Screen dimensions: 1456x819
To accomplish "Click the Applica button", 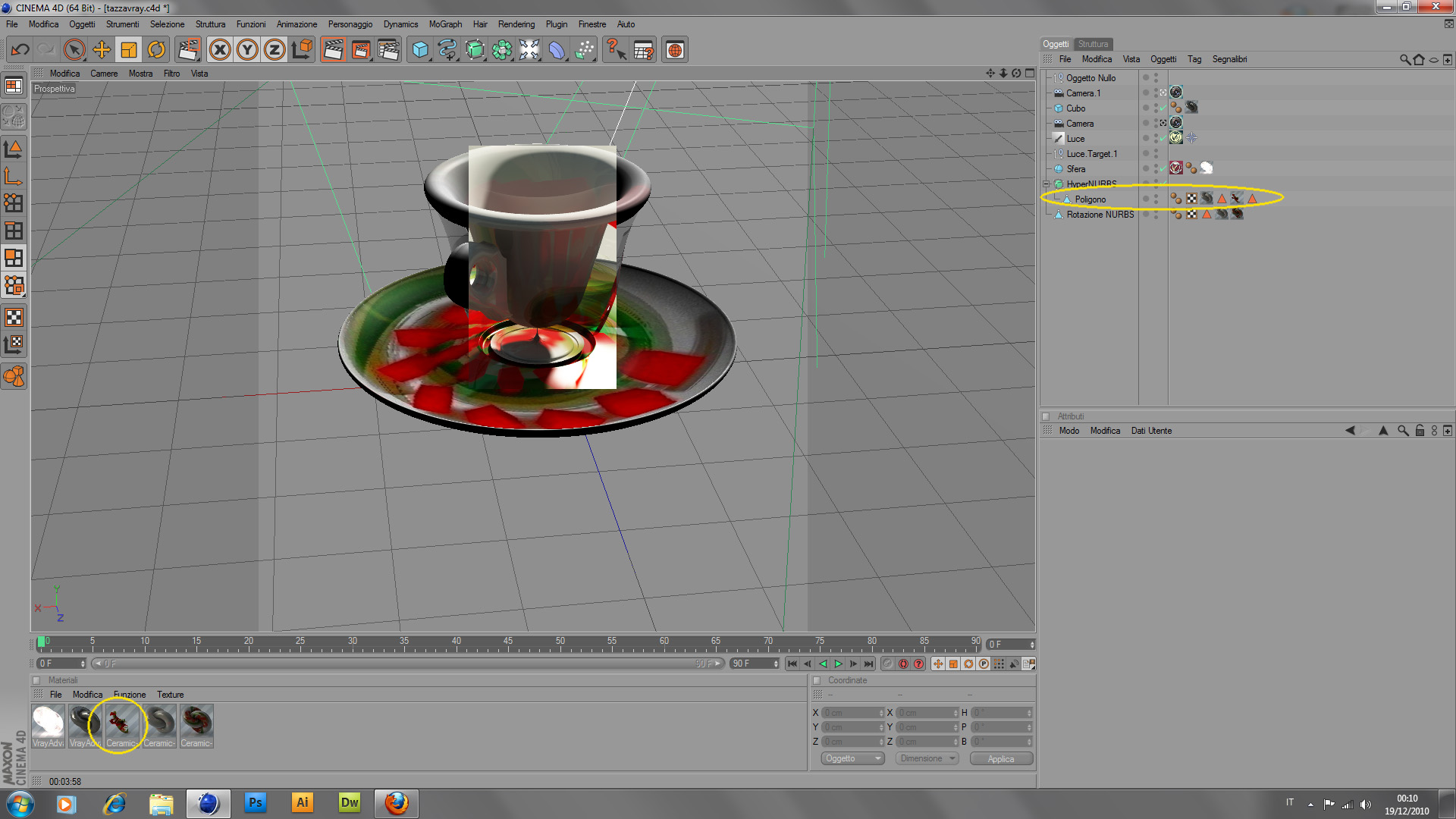I will pyautogui.click(x=1000, y=758).
